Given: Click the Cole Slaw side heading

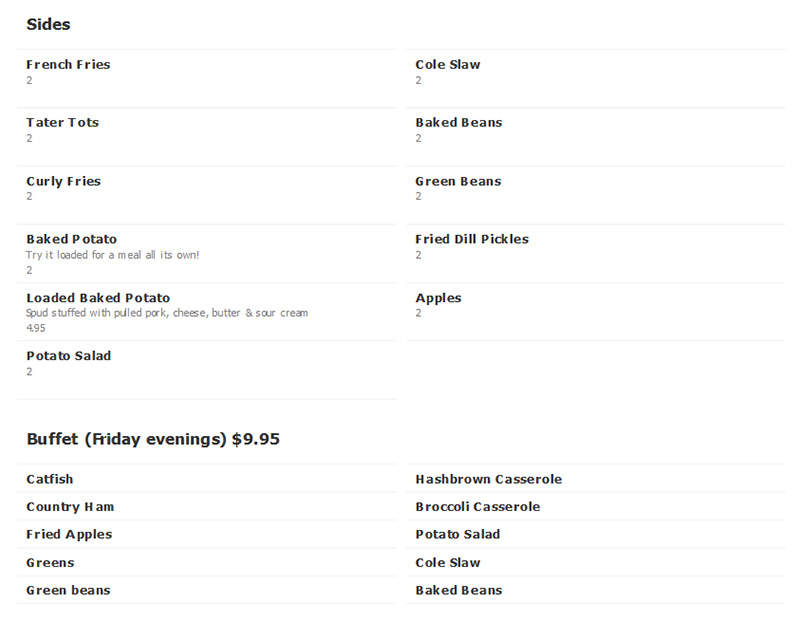Looking at the screenshot, I should click(x=447, y=65).
